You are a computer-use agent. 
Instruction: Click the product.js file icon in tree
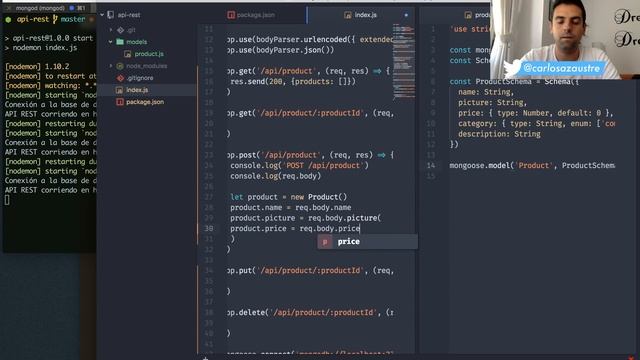(128, 54)
